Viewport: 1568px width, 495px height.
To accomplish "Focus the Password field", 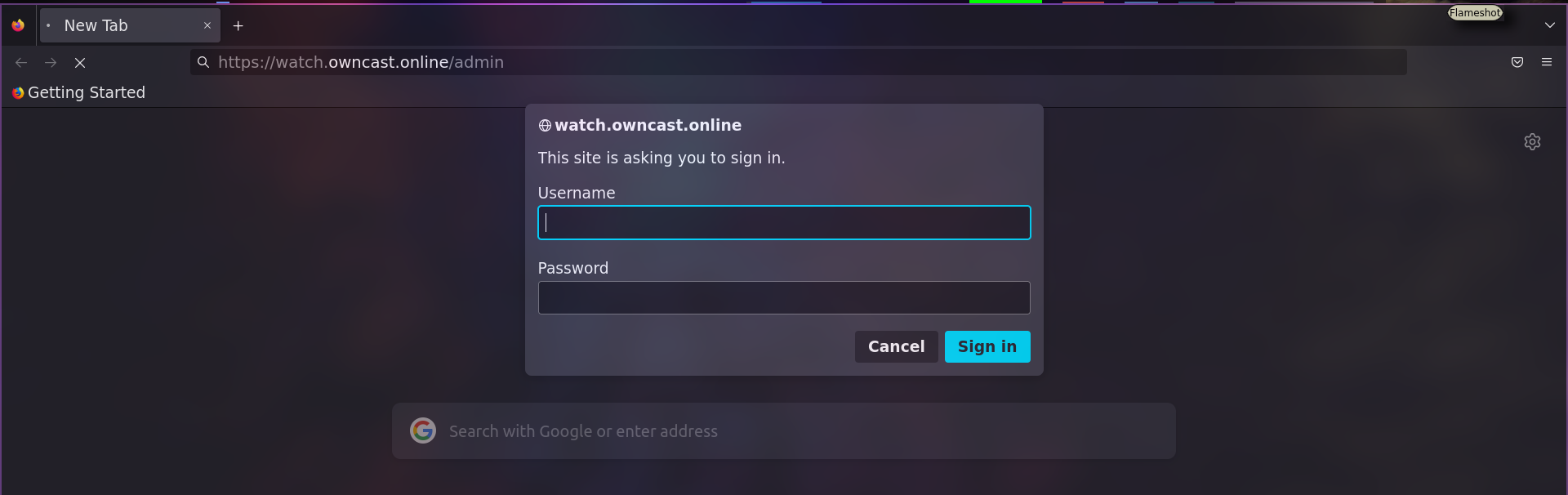I will click(x=783, y=297).
